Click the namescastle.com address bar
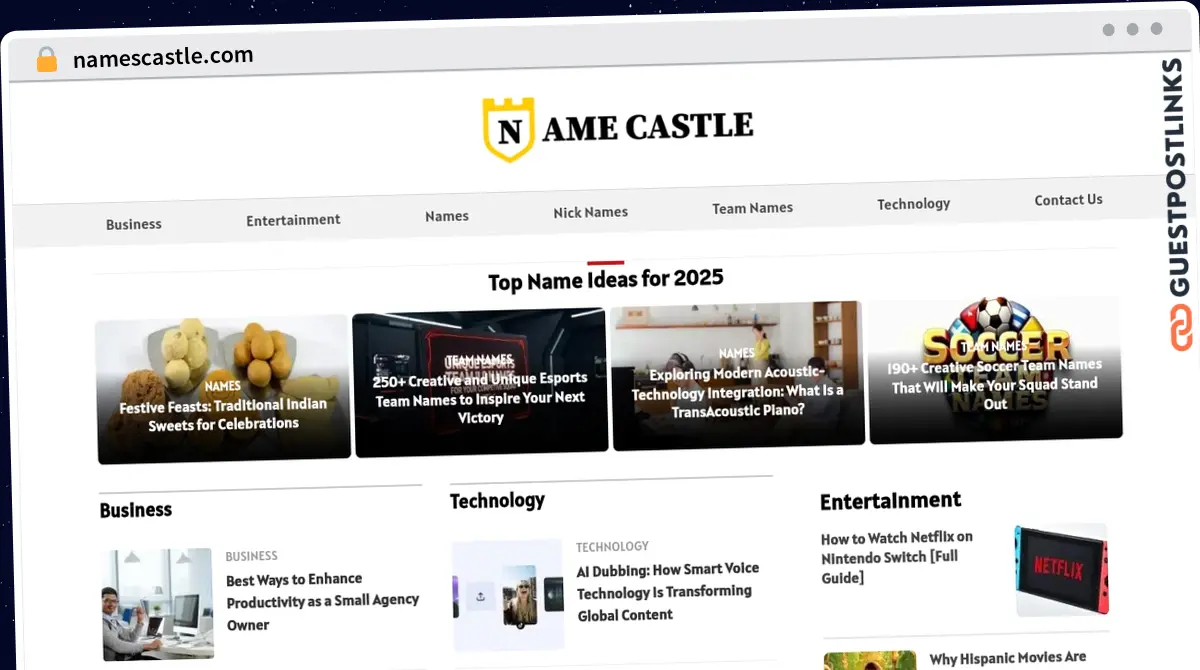Viewport: 1200px width, 670px height. (x=163, y=56)
